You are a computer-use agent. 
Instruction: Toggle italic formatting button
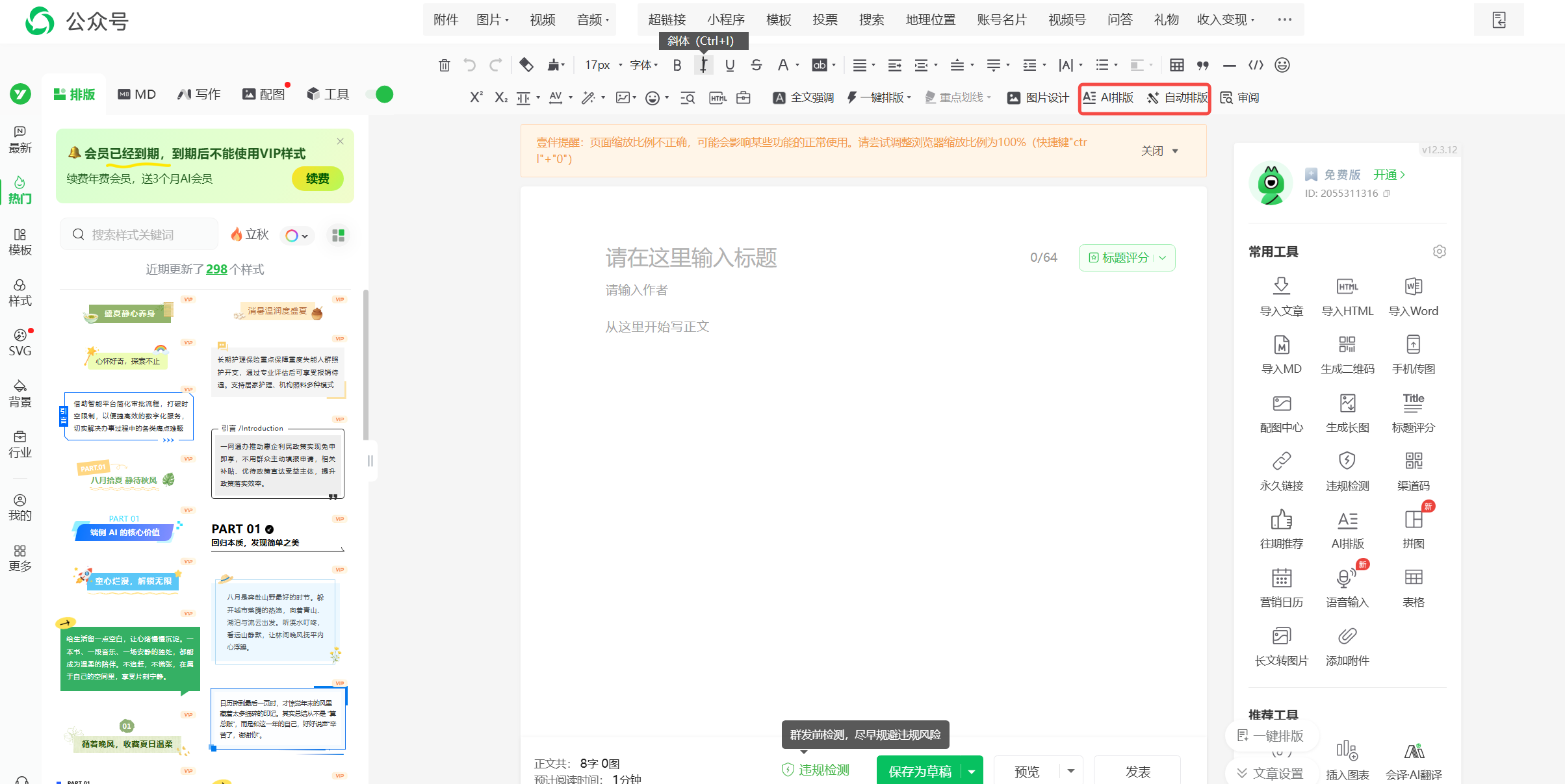703,65
